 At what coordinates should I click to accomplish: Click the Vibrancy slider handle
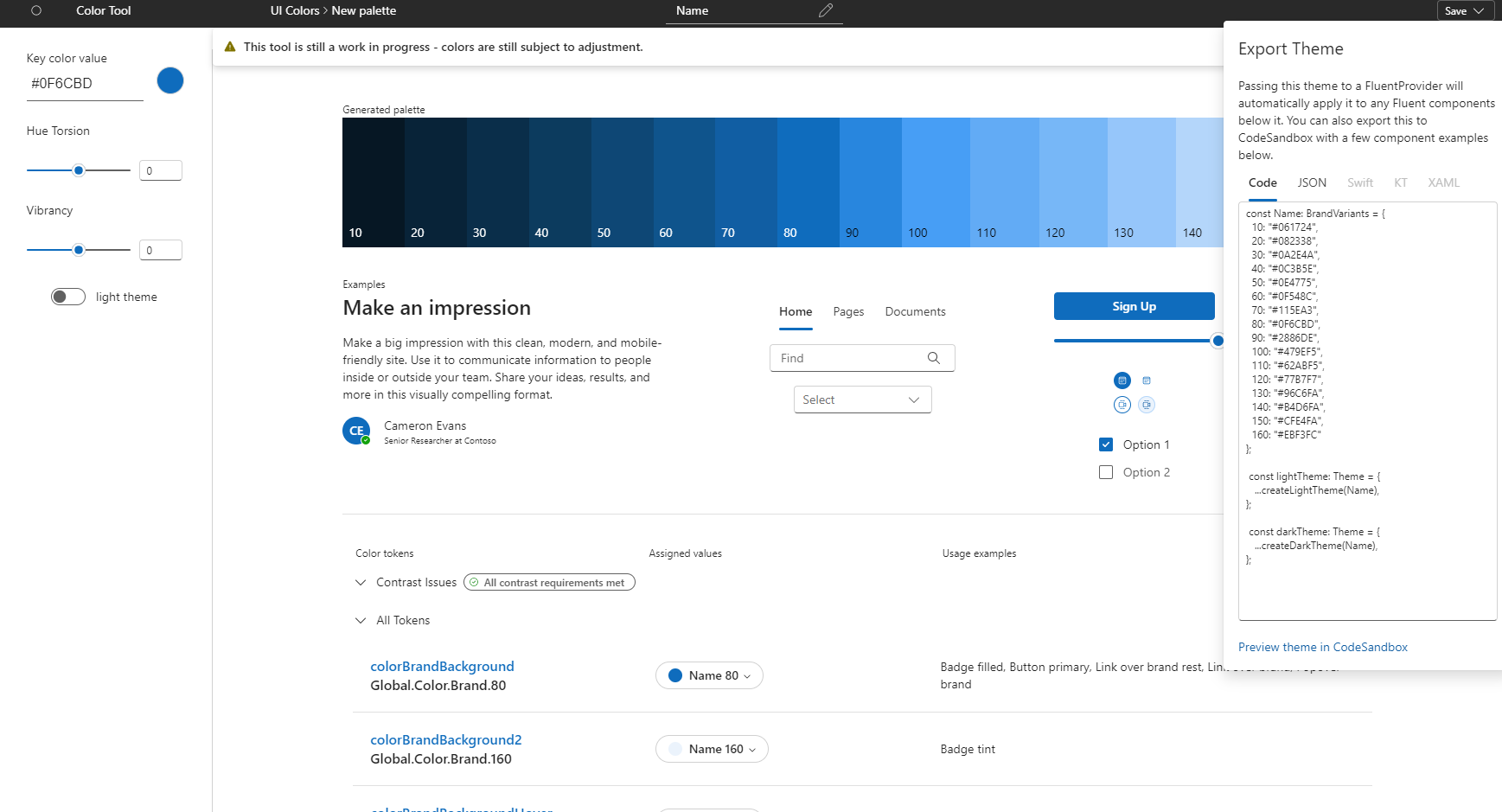click(x=79, y=250)
